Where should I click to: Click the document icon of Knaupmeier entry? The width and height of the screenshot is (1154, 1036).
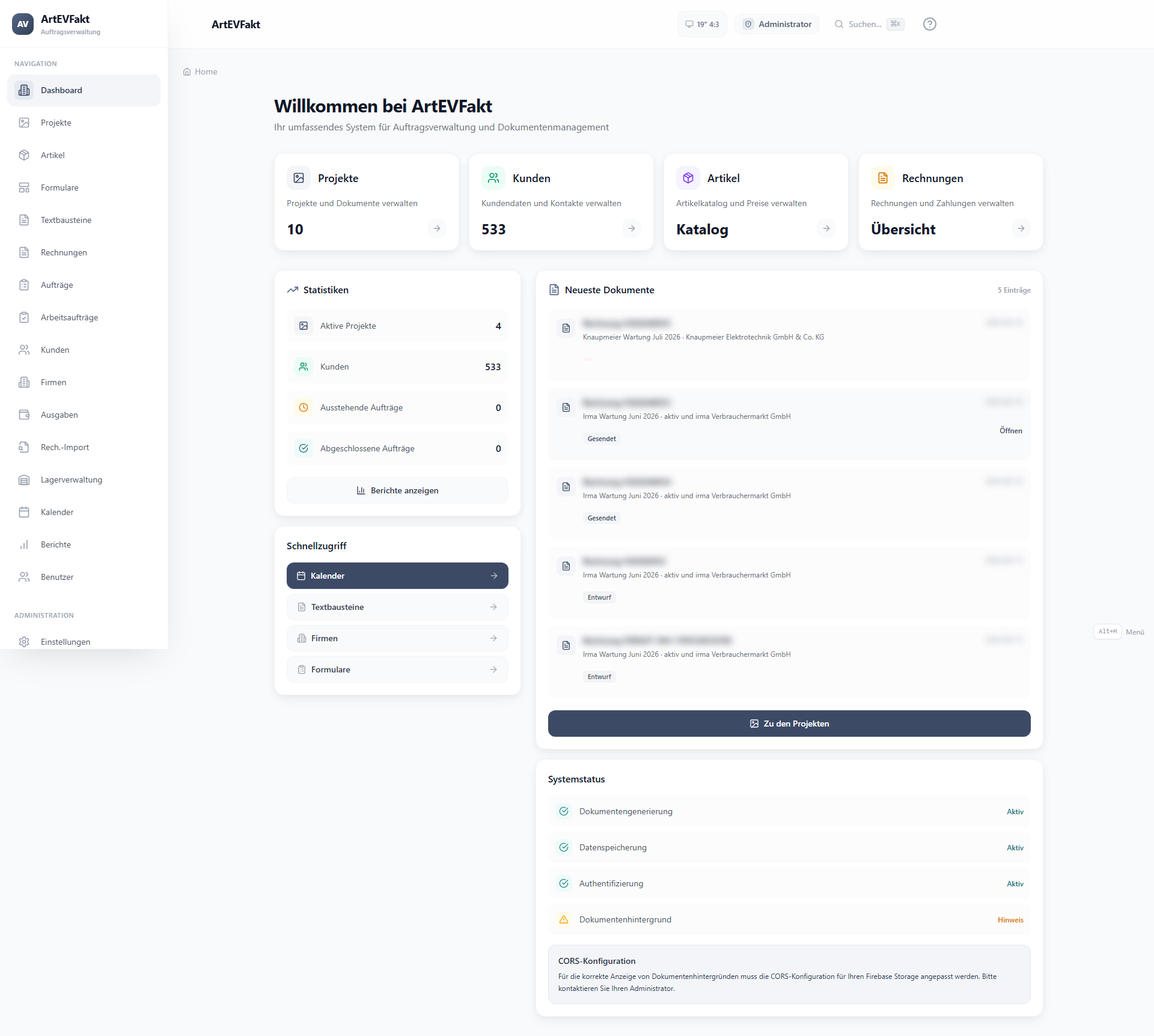[x=566, y=328]
